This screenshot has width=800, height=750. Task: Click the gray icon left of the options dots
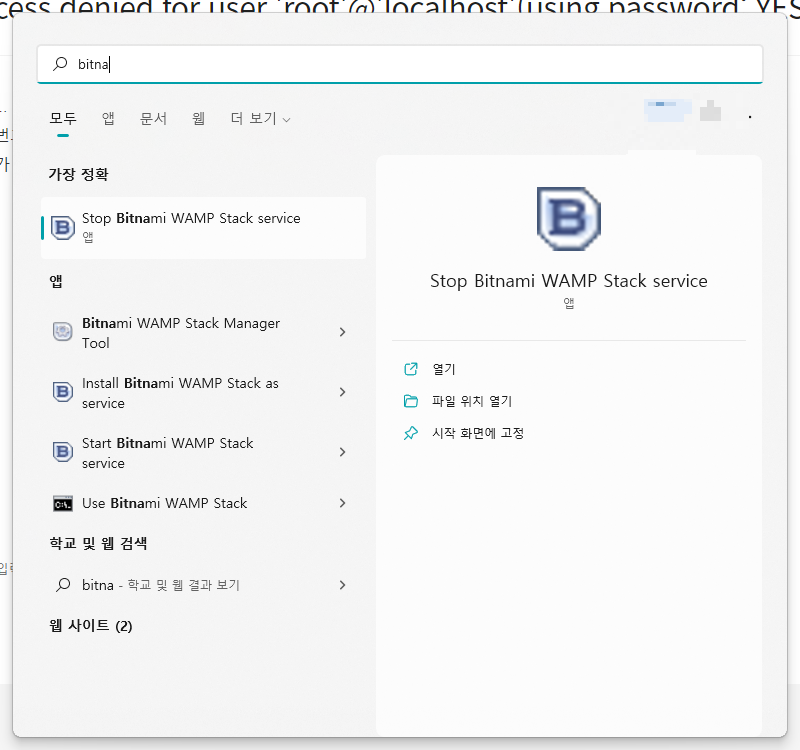tap(710, 111)
